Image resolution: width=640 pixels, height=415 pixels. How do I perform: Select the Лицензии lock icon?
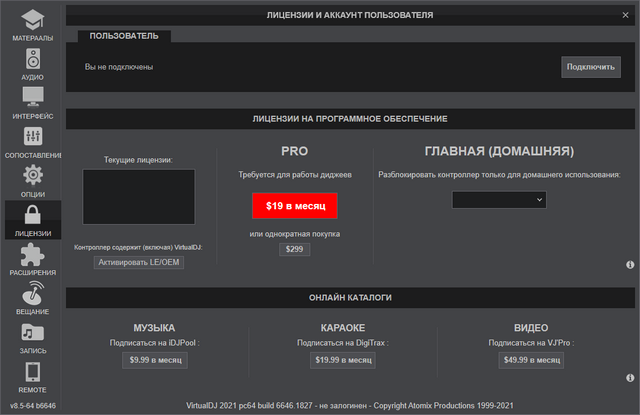click(x=32, y=219)
